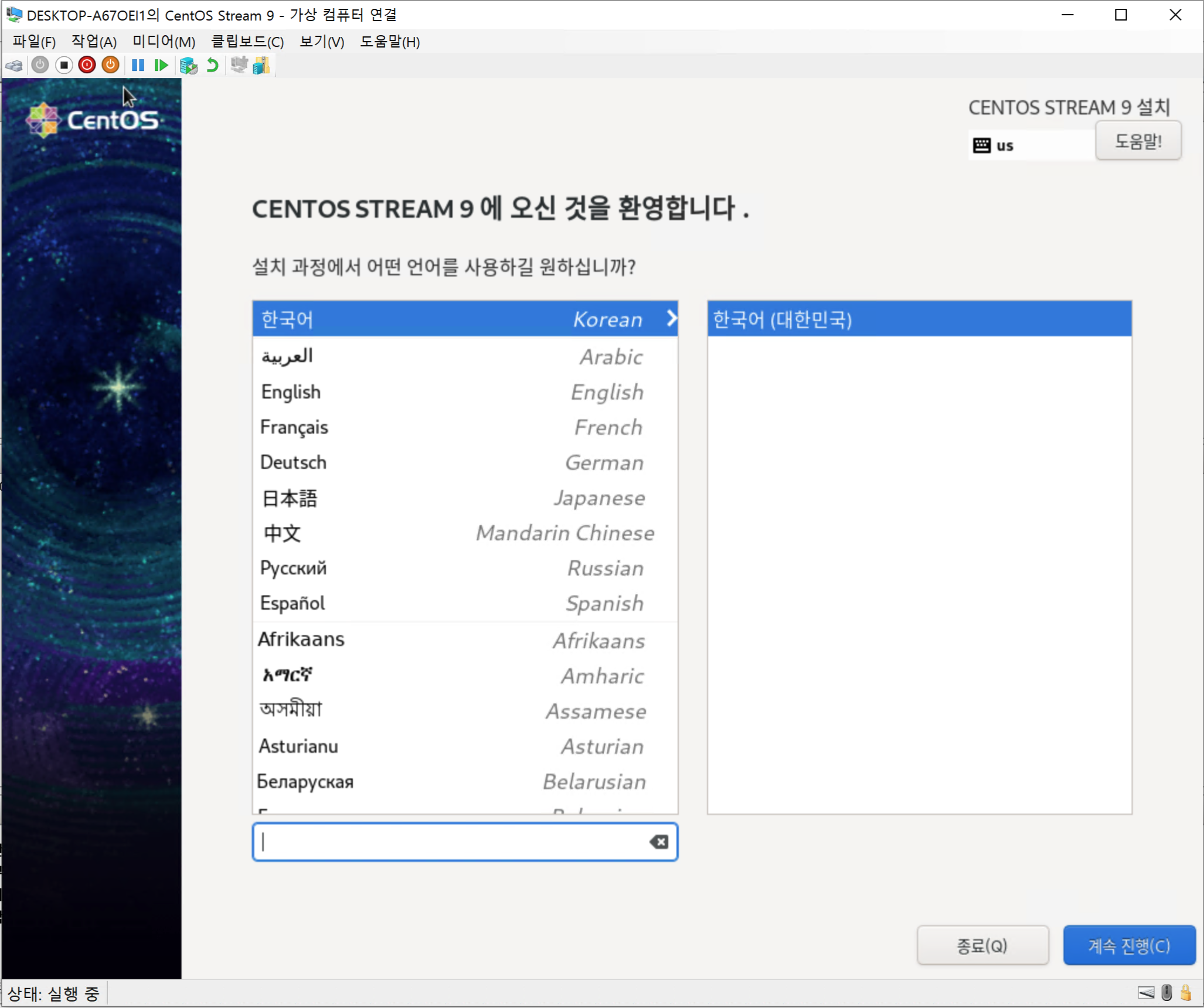
Task: Select Español Spanish in the list
Action: coord(465,603)
